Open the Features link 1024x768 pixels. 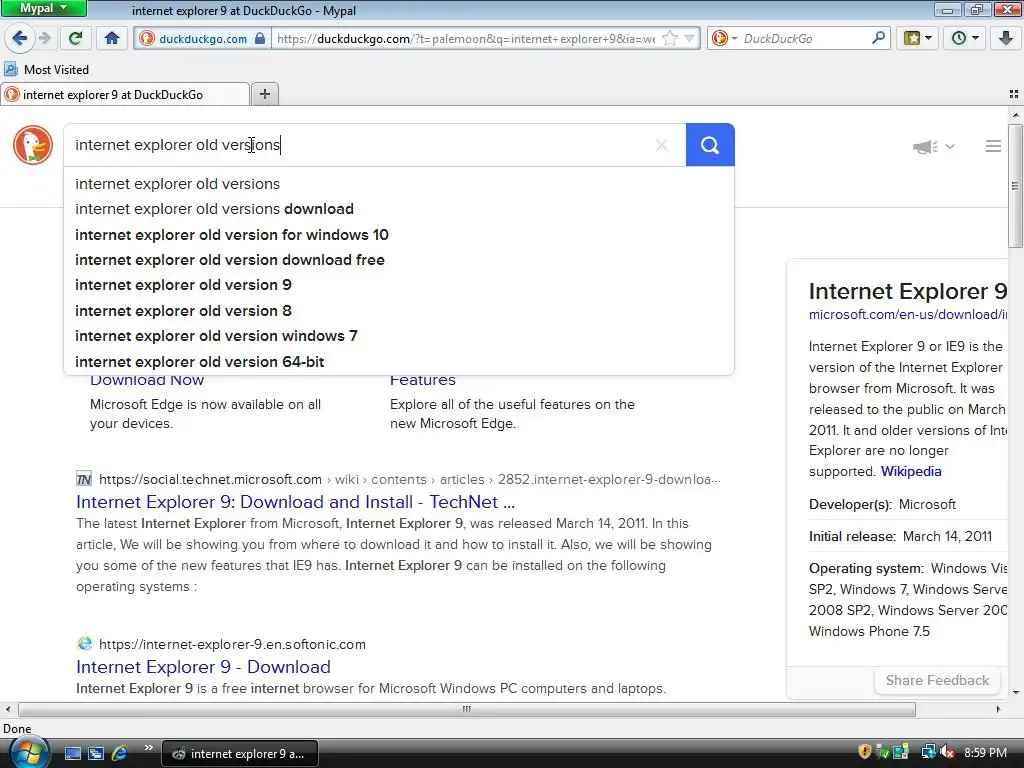(423, 381)
